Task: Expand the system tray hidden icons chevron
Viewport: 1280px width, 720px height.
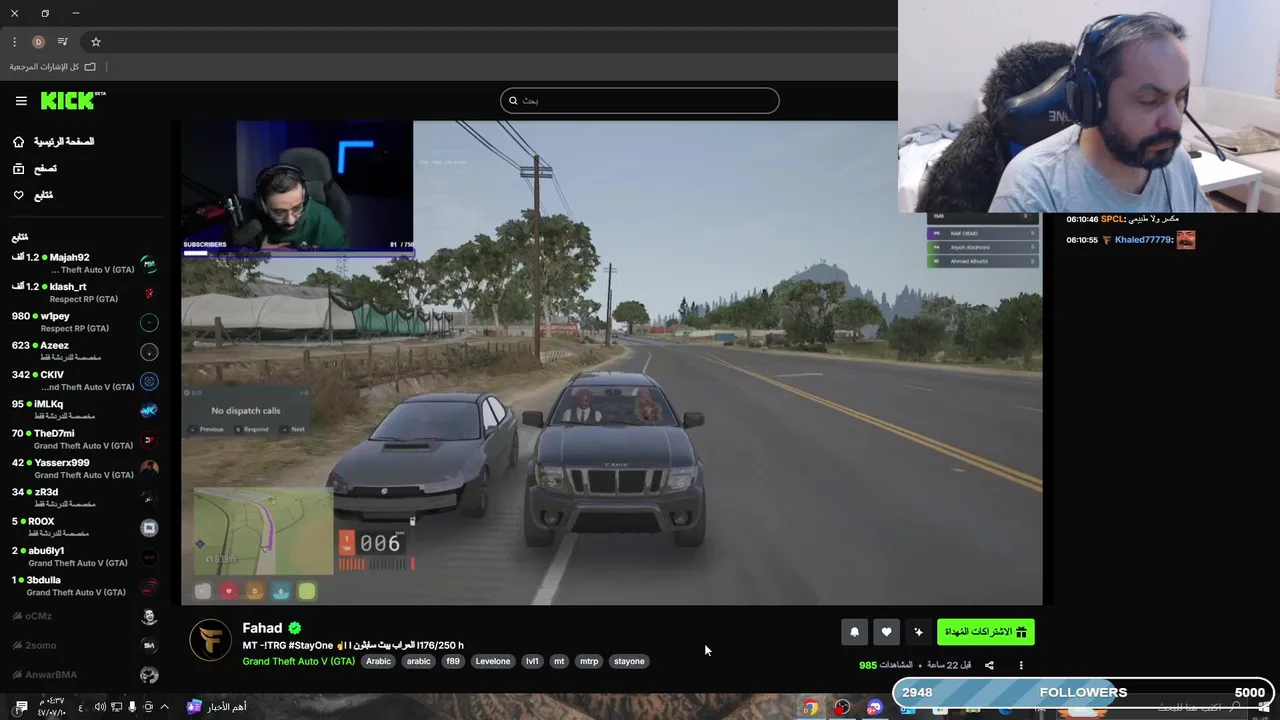Action: coord(164,707)
